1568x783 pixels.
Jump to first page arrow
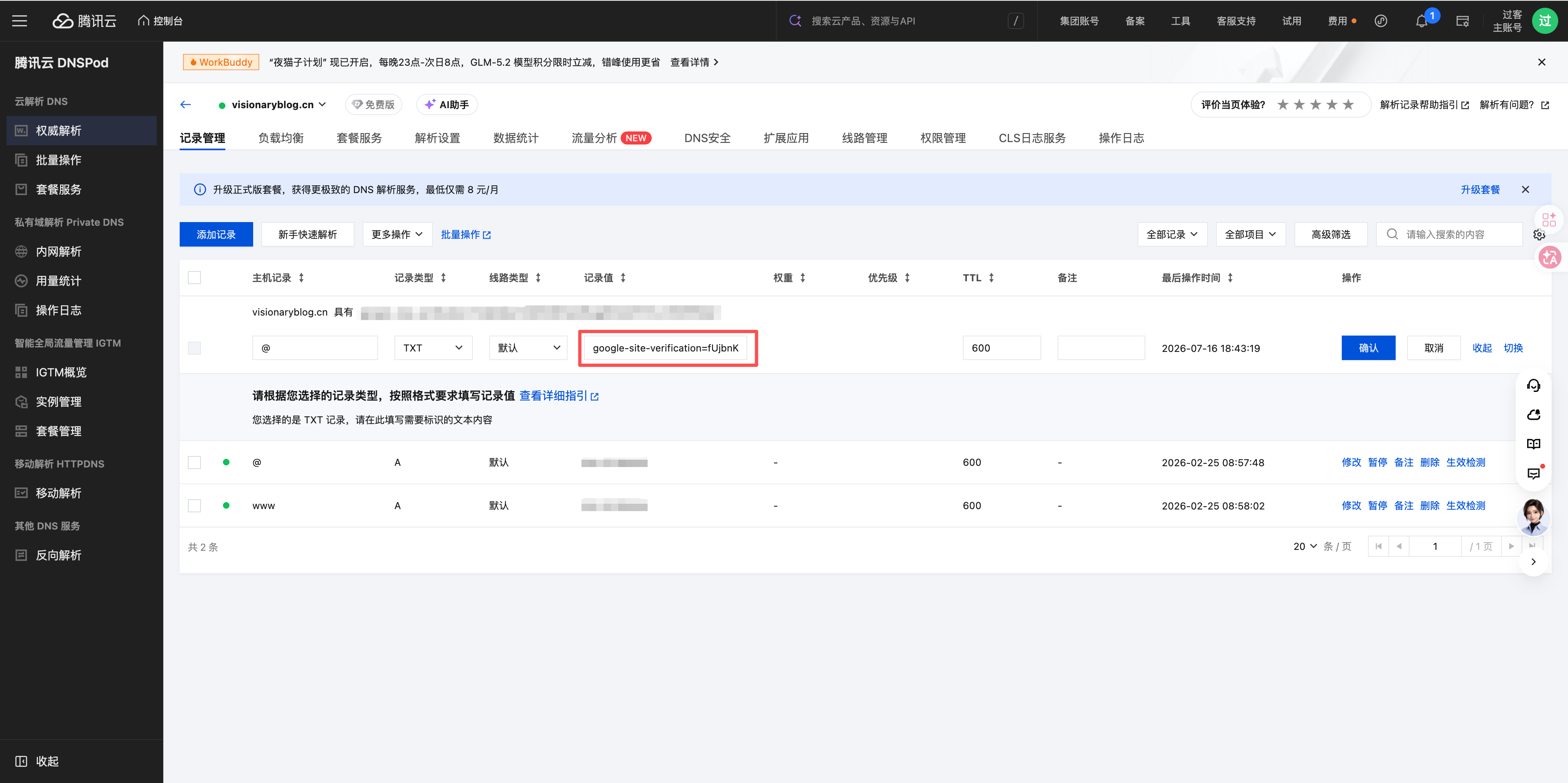click(1378, 546)
